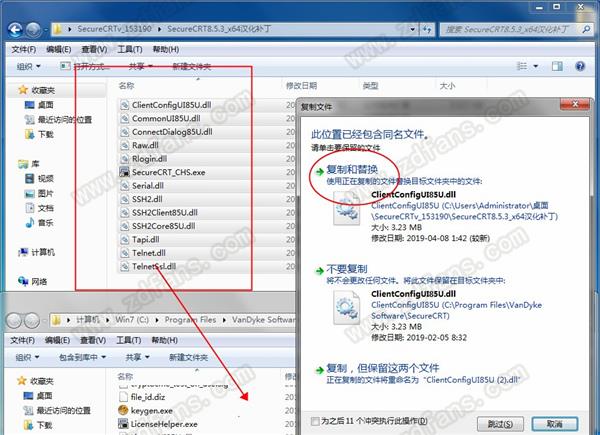Check 为之后 11 个冲突执行此操作
This screenshot has width=600, height=435.
pyautogui.click(x=315, y=421)
